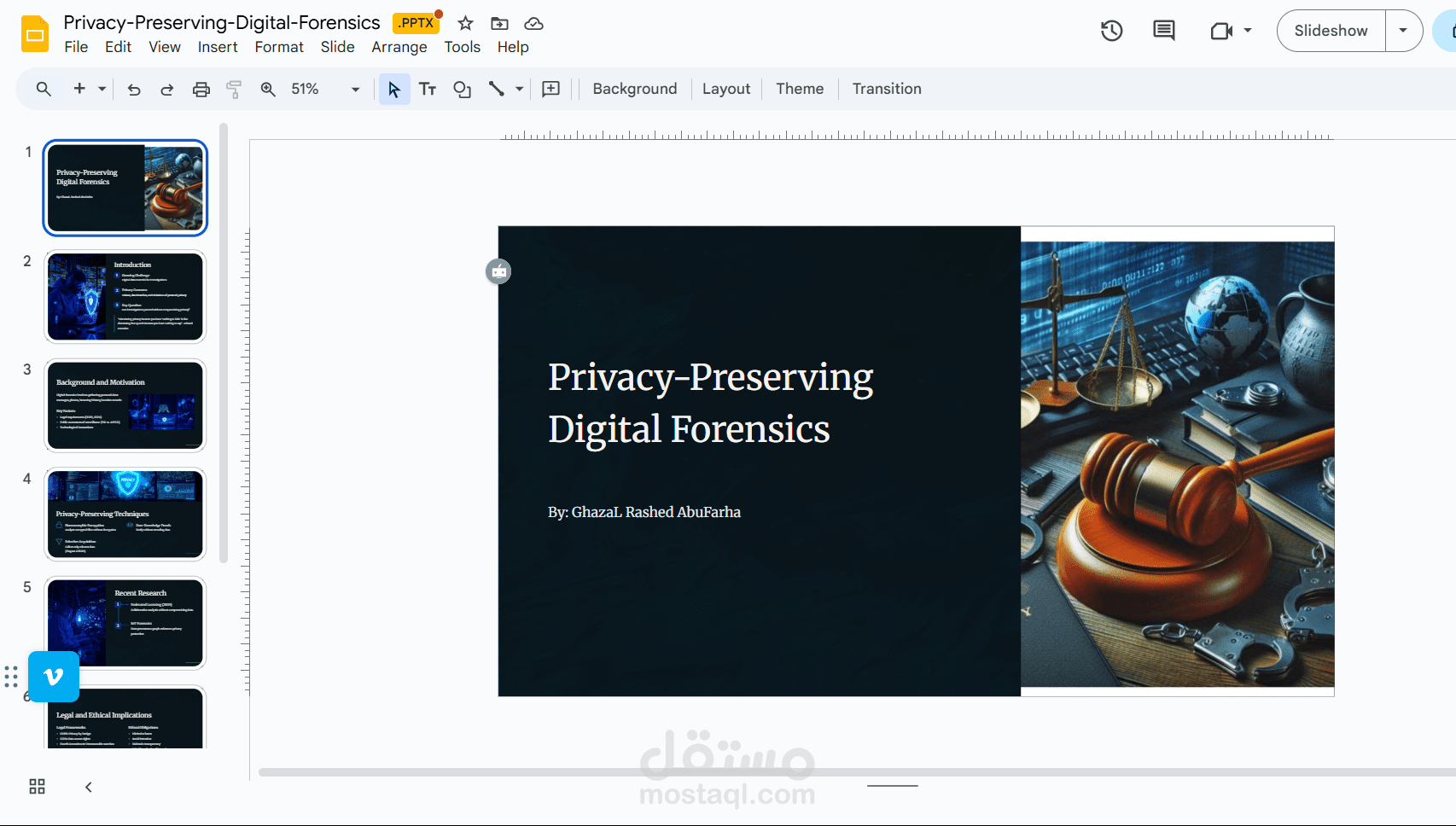1456x826 pixels.
Task: Click the Search menus magnifier icon
Action: 44,89
